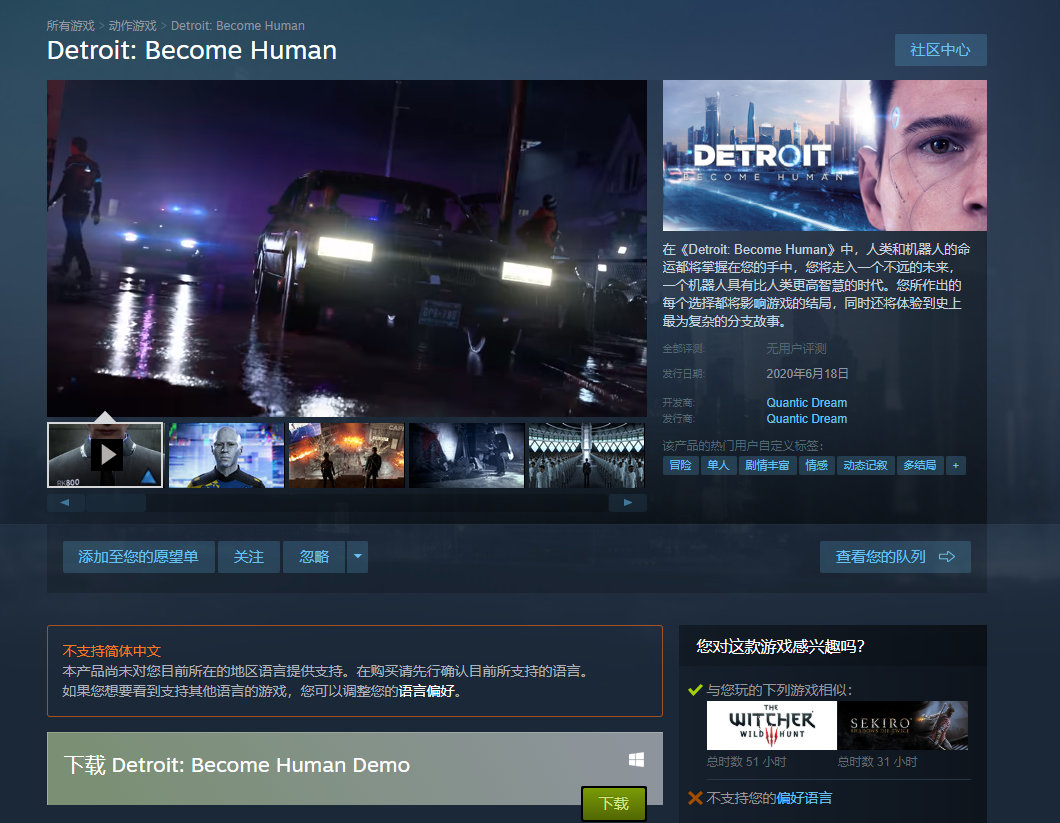The width and height of the screenshot is (1060, 823).
Task: Click the left arrow of thumbnail strip
Action: 65,502
